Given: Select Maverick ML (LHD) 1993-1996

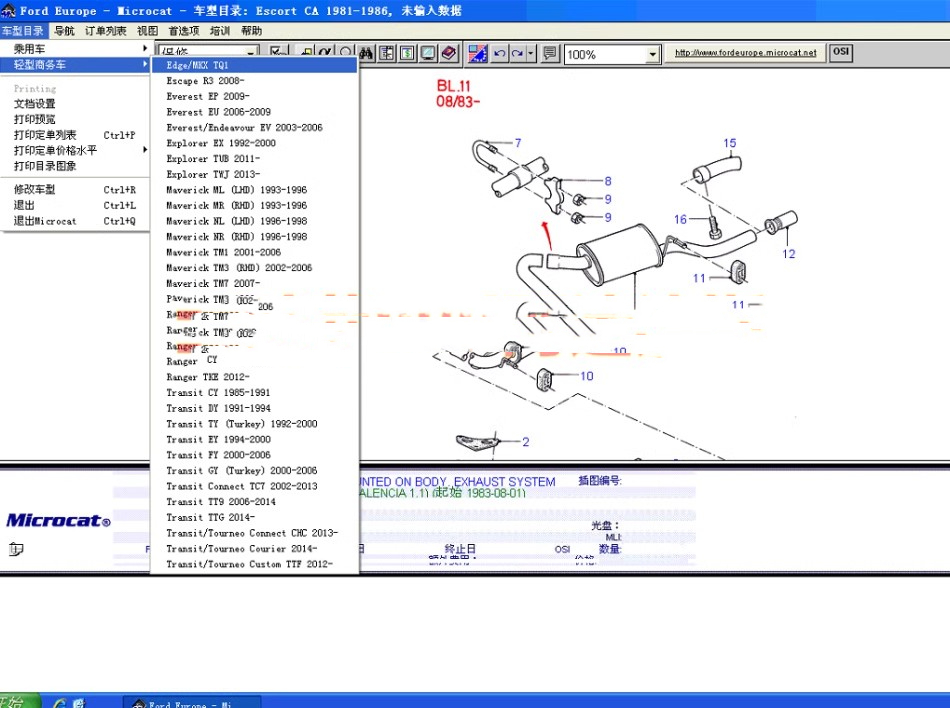Looking at the screenshot, I should click(254, 190).
